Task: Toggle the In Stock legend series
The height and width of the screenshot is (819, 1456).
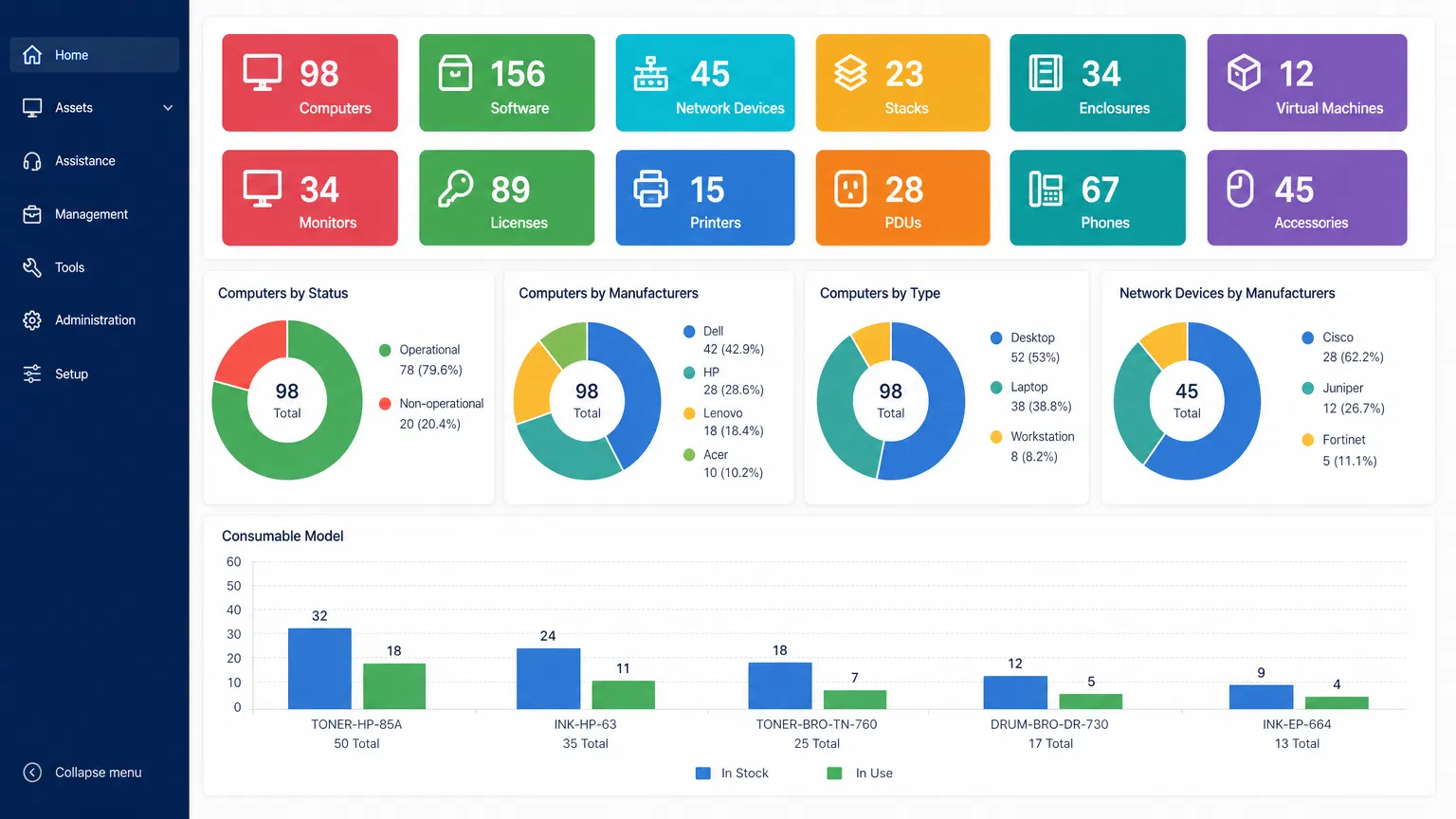Action: coord(732,773)
